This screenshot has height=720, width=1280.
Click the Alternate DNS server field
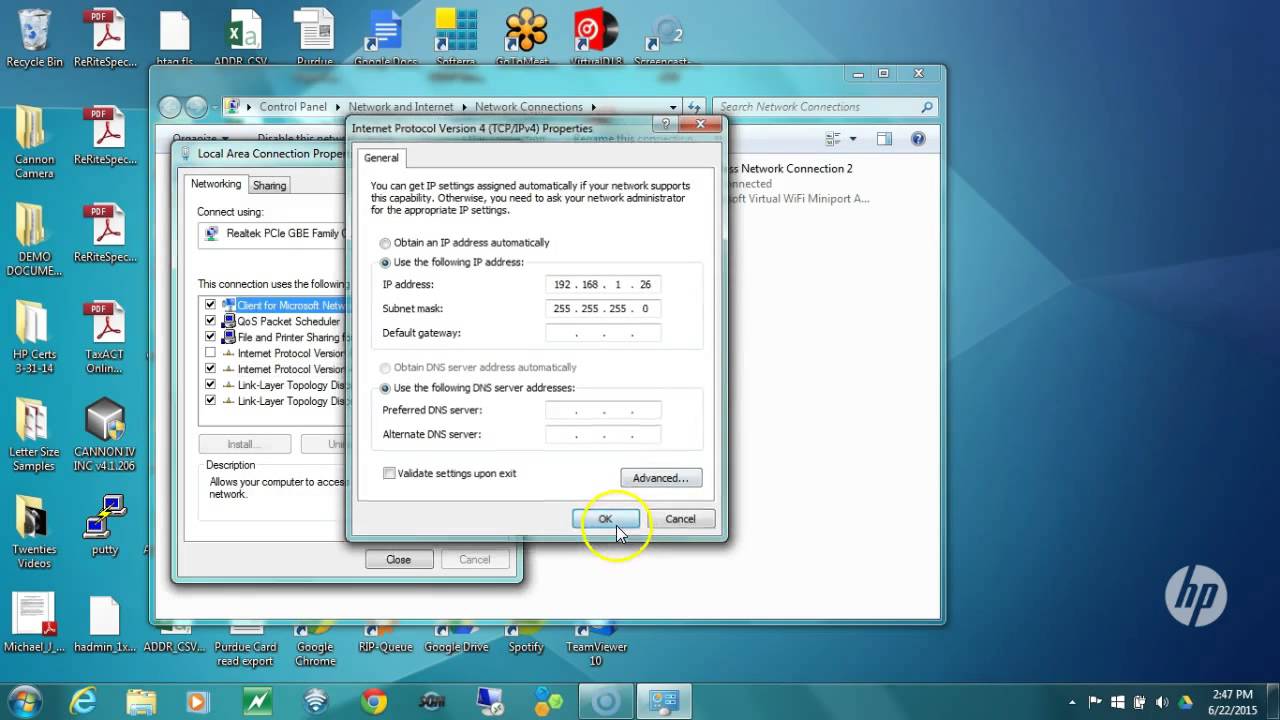[603, 434]
